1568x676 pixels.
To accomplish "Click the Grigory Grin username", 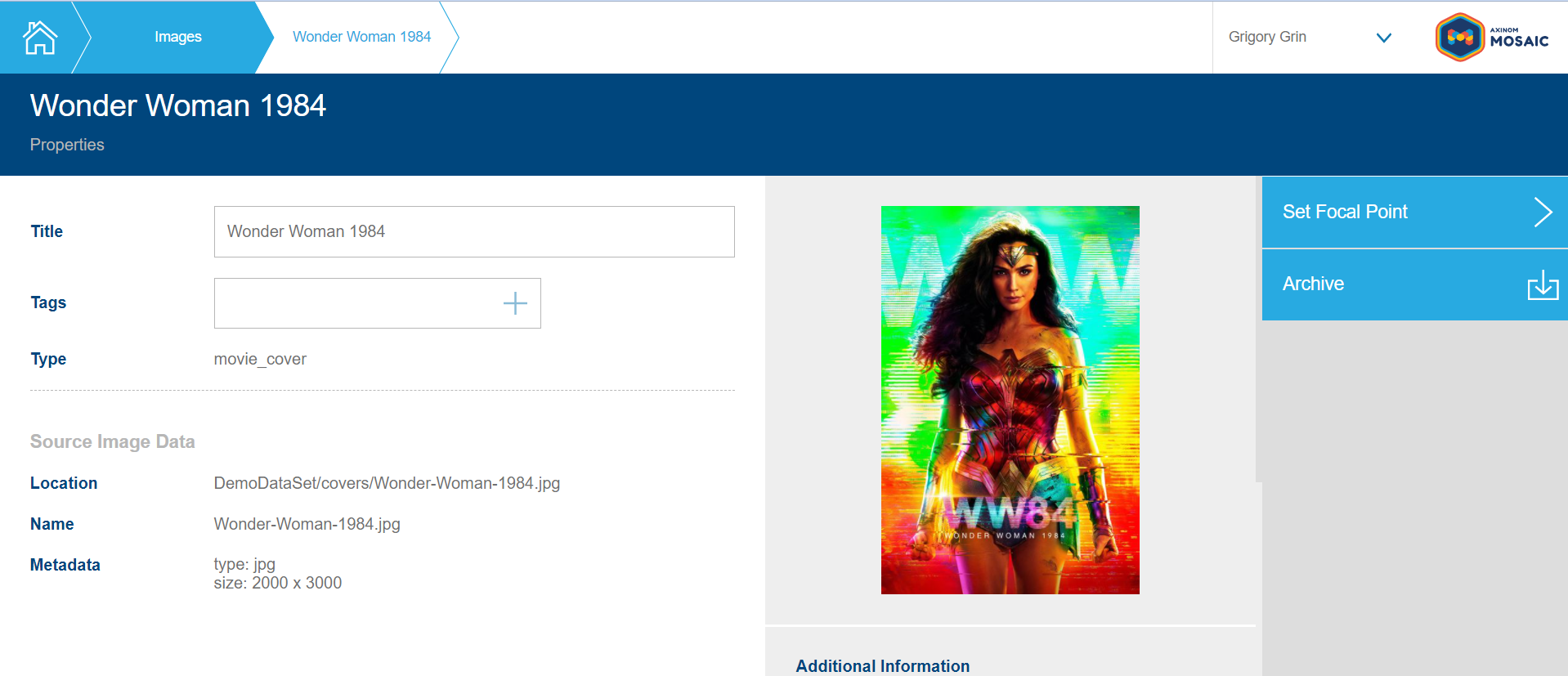I will tap(1267, 37).
